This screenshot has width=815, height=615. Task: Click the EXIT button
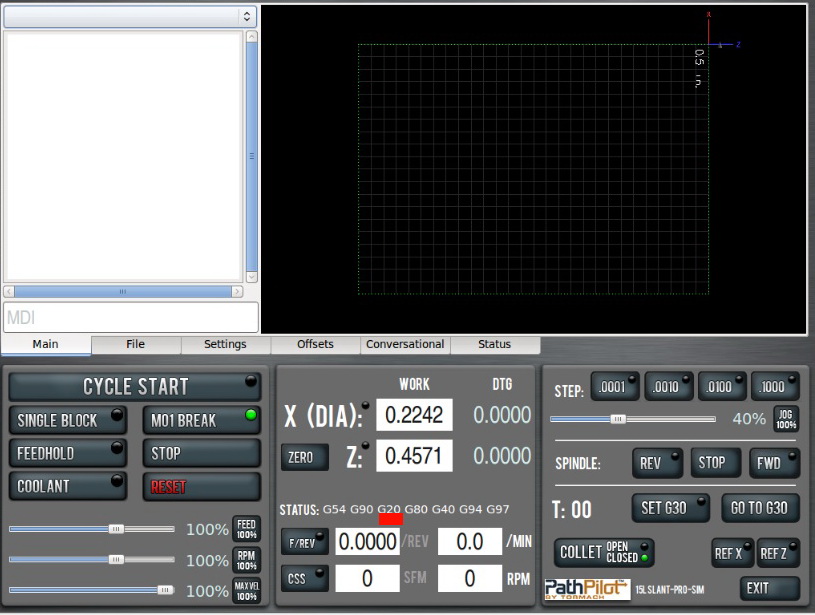[x=770, y=588]
